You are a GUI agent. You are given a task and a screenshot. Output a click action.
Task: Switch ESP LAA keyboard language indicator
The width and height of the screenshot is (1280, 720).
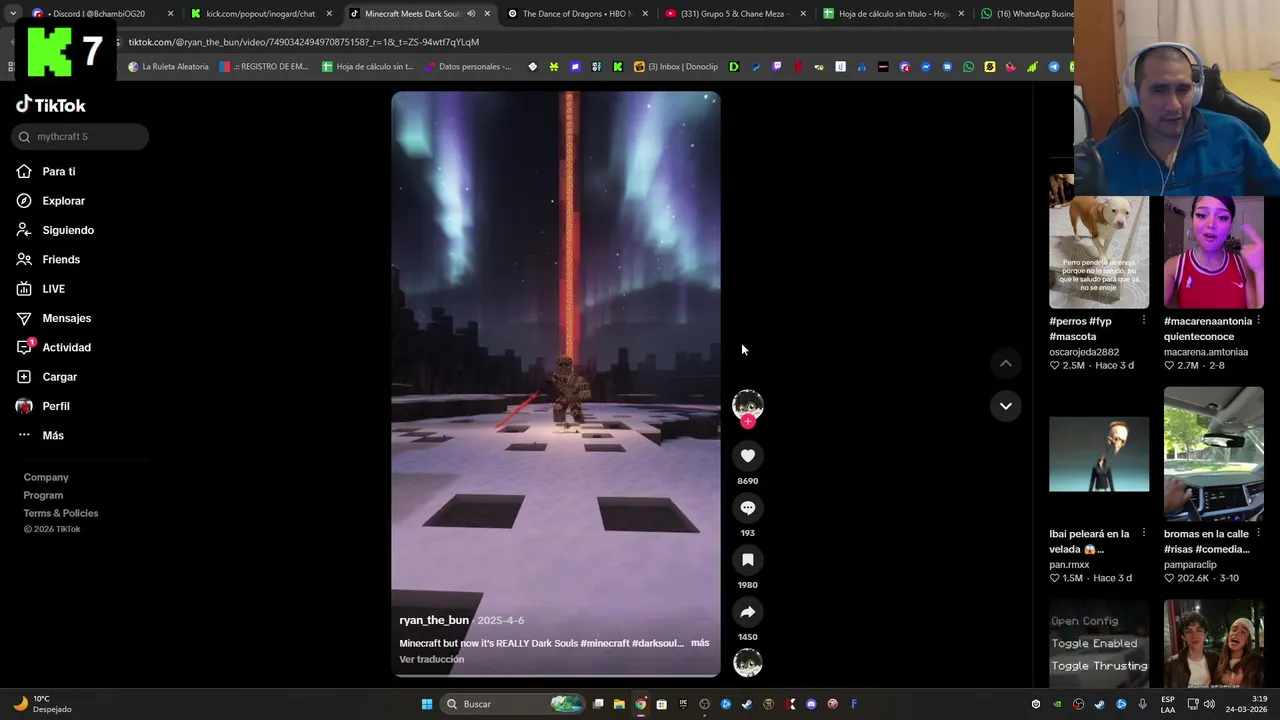(x=1168, y=704)
